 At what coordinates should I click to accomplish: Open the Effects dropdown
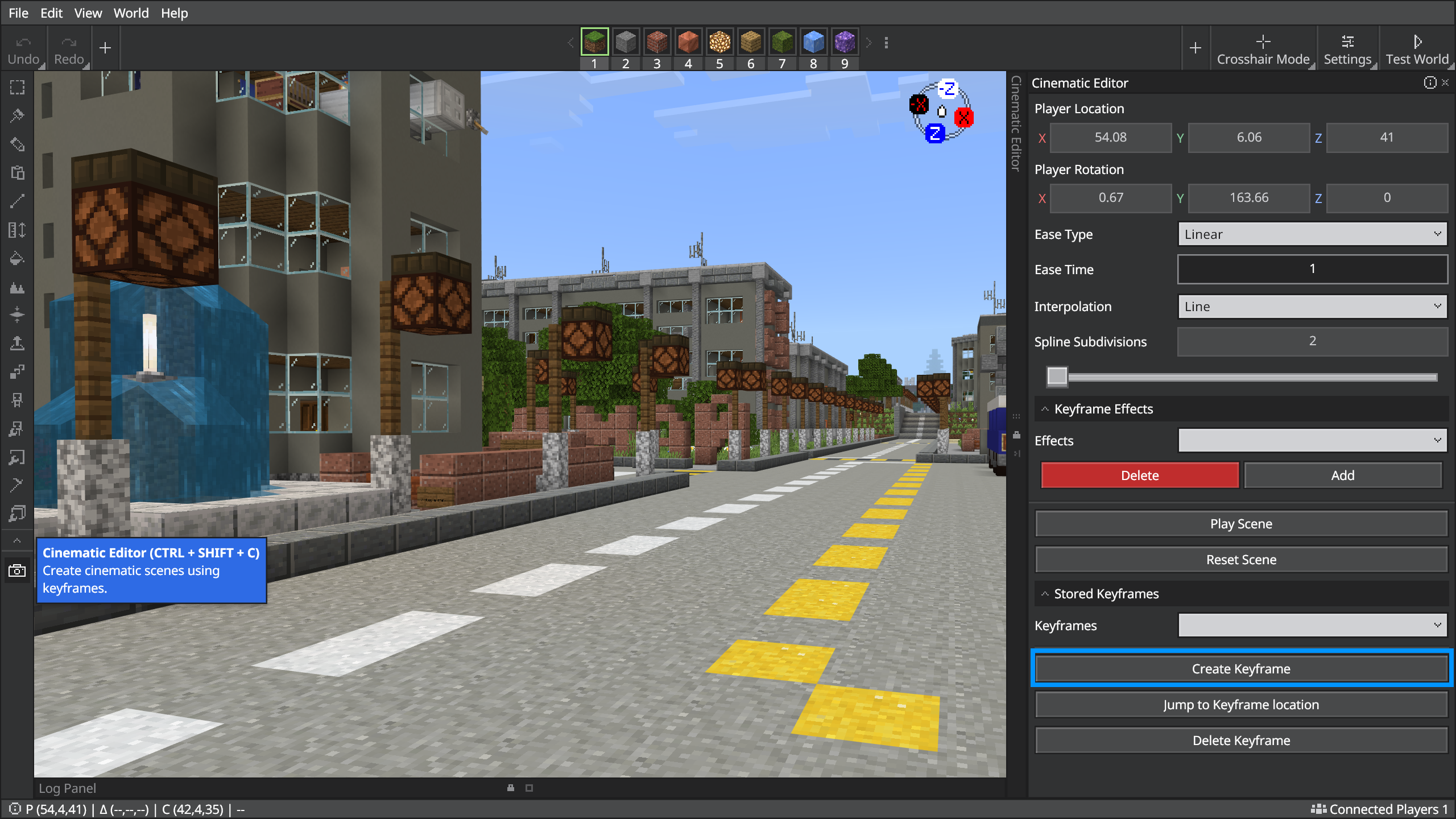click(1312, 440)
